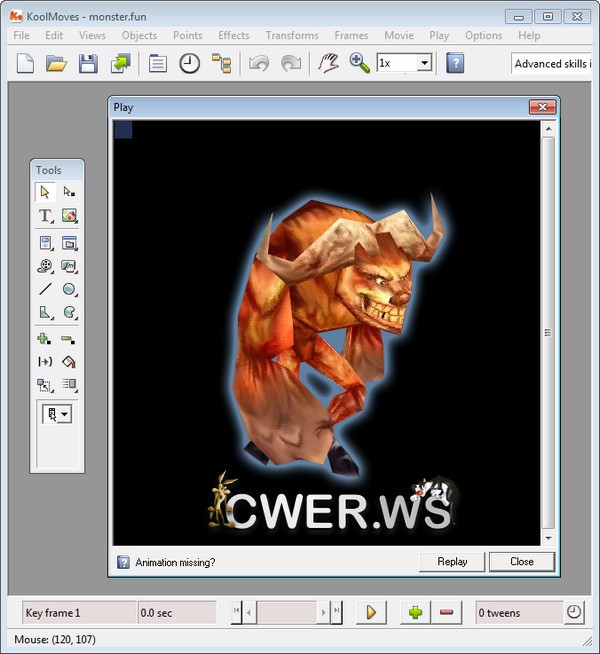
Task: Play the animation with yellow play button
Action: (x=371, y=613)
